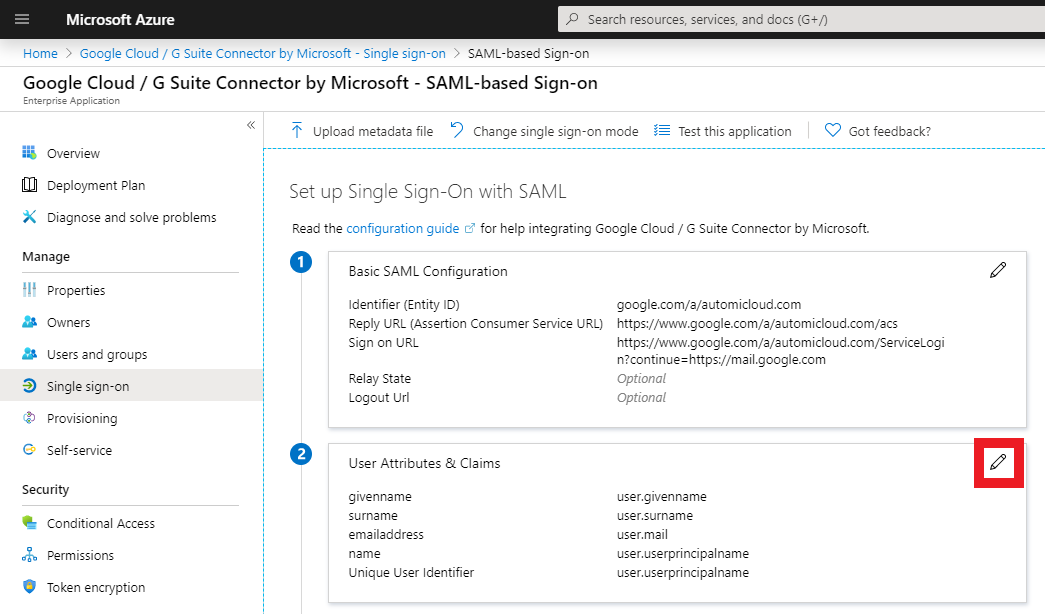Click Test this application

coord(722,131)
